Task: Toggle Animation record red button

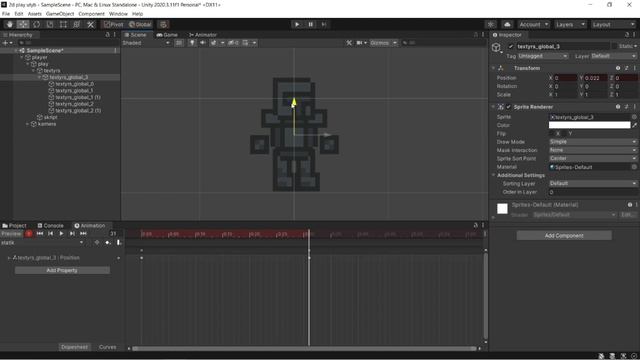Action: coord(29,233)
